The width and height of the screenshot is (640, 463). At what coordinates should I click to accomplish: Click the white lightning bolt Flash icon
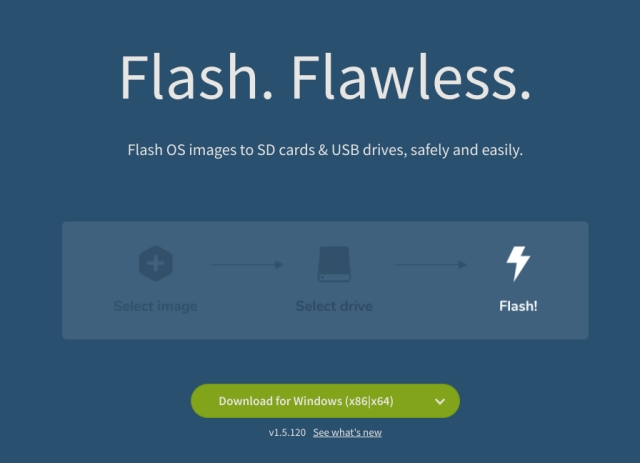518,263
